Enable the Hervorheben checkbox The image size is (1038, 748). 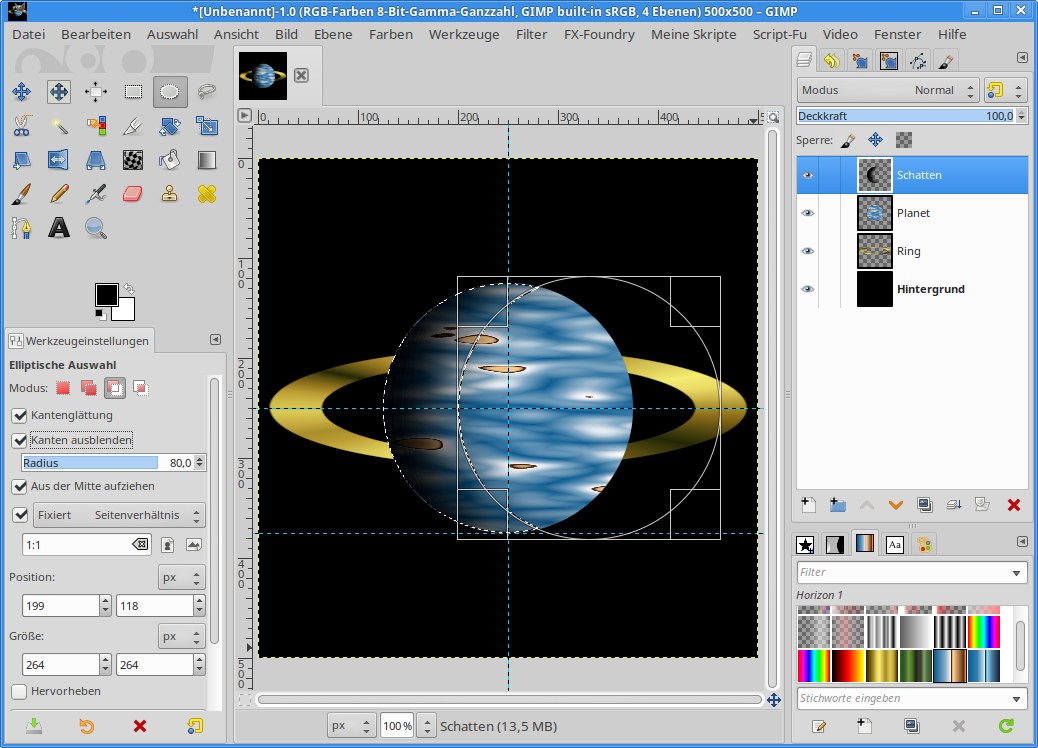click(19, 691)
